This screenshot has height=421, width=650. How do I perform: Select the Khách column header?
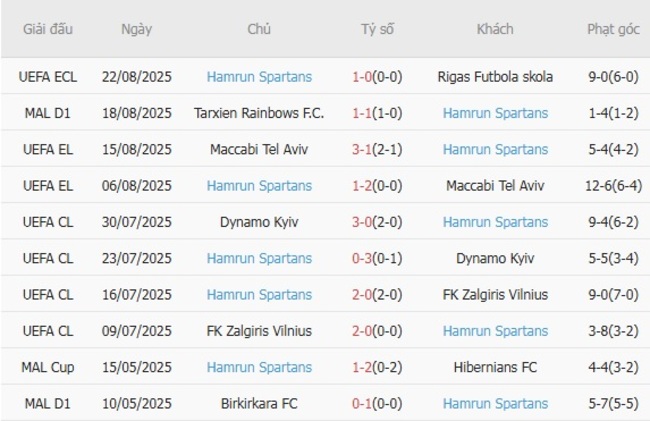click(495, 29)
